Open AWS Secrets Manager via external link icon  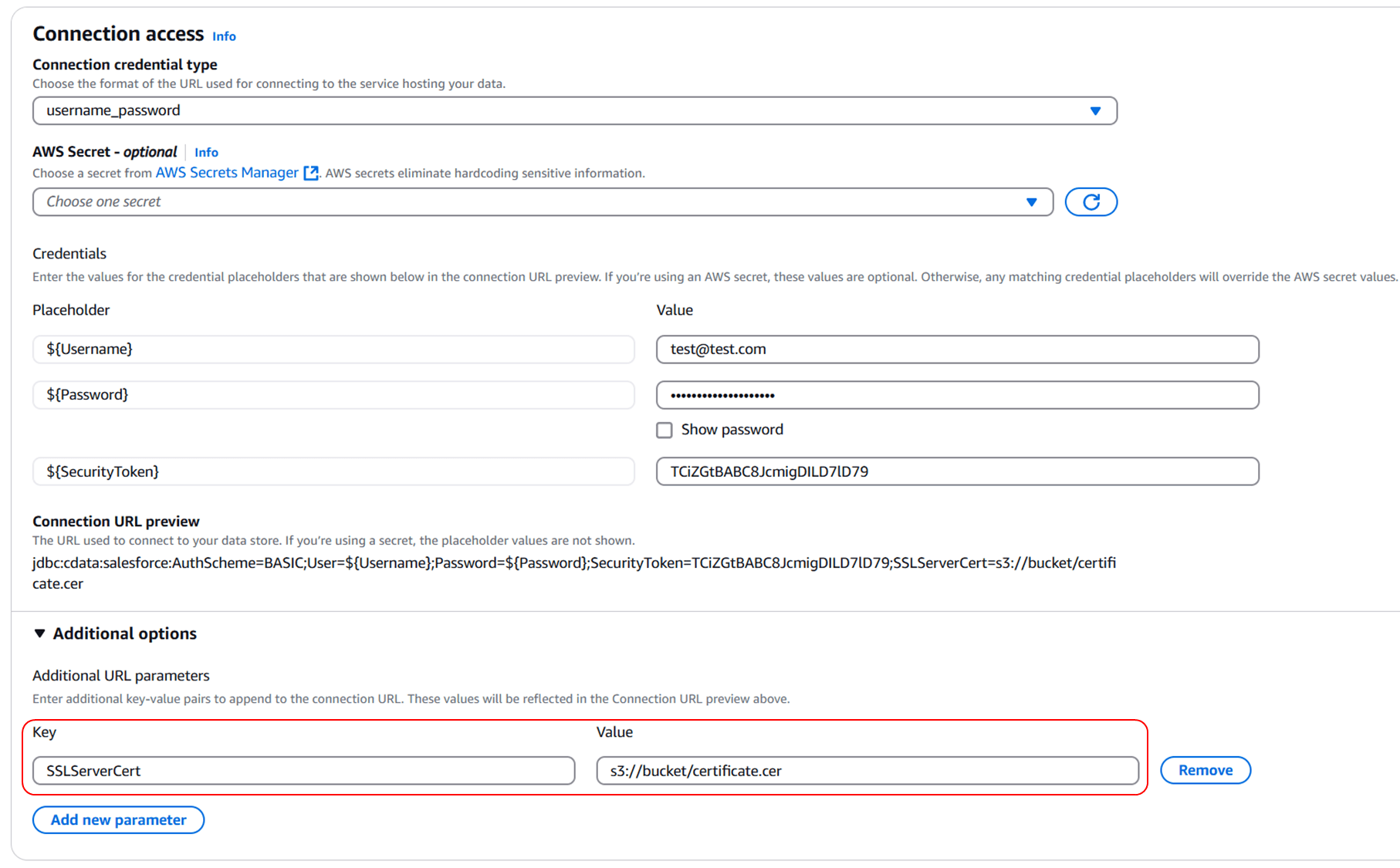coord(311,173)
